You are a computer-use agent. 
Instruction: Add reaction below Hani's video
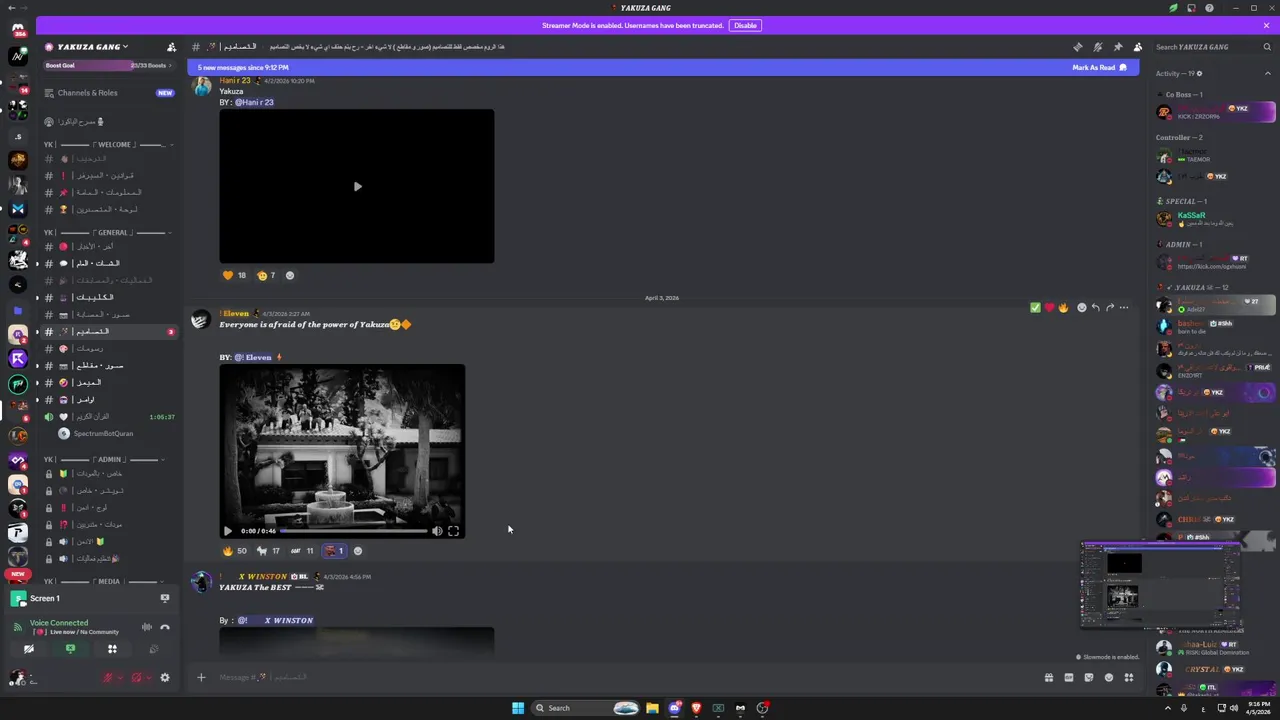coord(290,275)
